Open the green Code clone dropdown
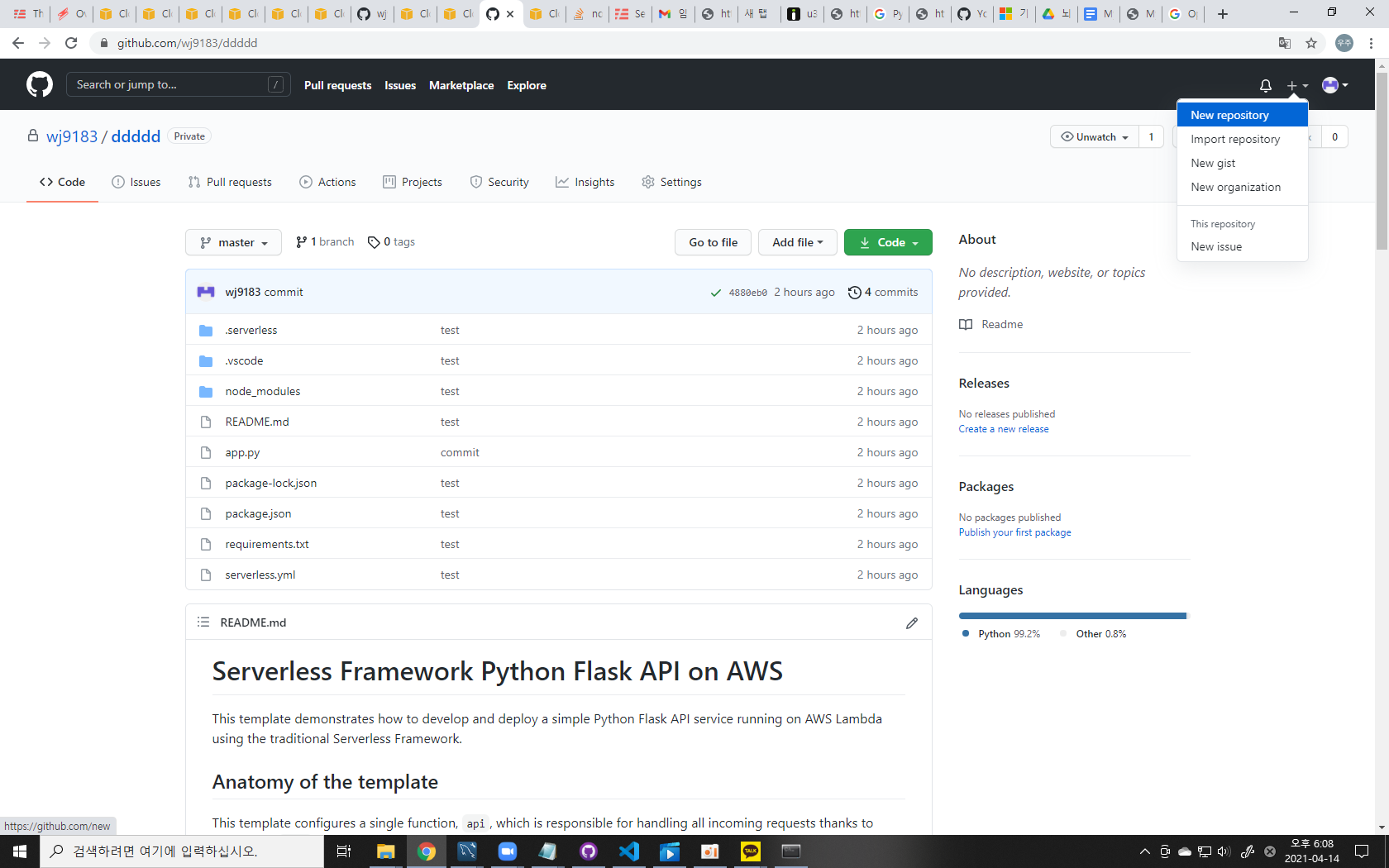Screen dimensions: 1389x868 pos(888,242)
